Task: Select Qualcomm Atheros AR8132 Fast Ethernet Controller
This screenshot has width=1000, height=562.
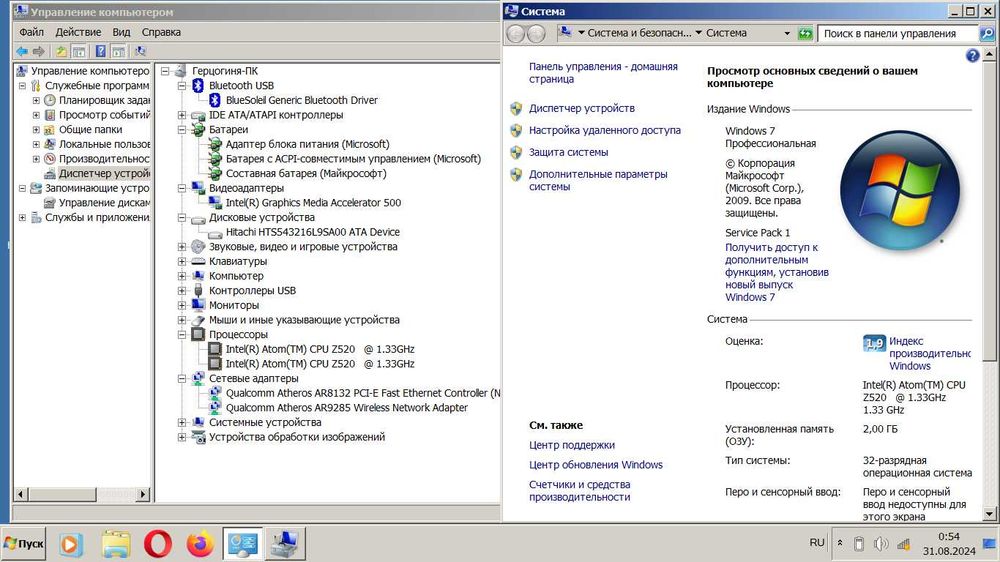Action: (x=363, y=393)
